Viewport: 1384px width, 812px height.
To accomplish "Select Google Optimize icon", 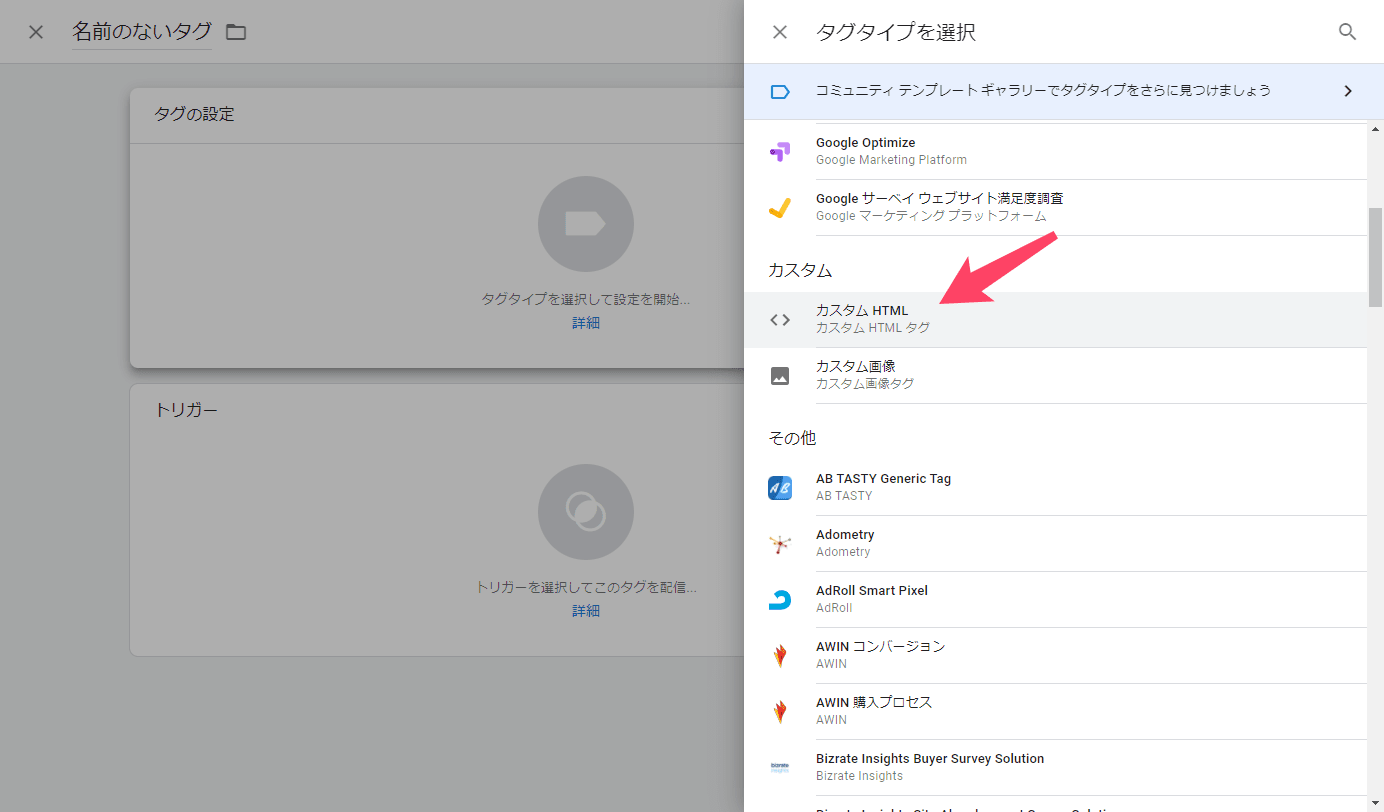I will pyautogui.click(x=780, y=151).
